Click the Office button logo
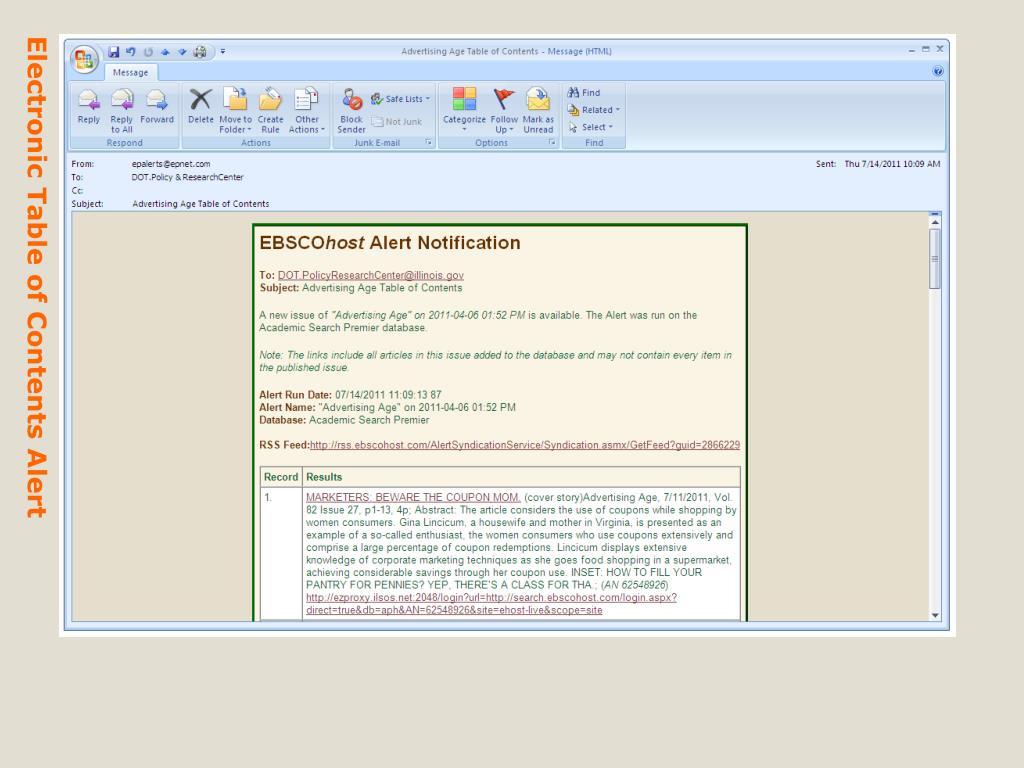 pyautogui.click(x=84, y=59)
